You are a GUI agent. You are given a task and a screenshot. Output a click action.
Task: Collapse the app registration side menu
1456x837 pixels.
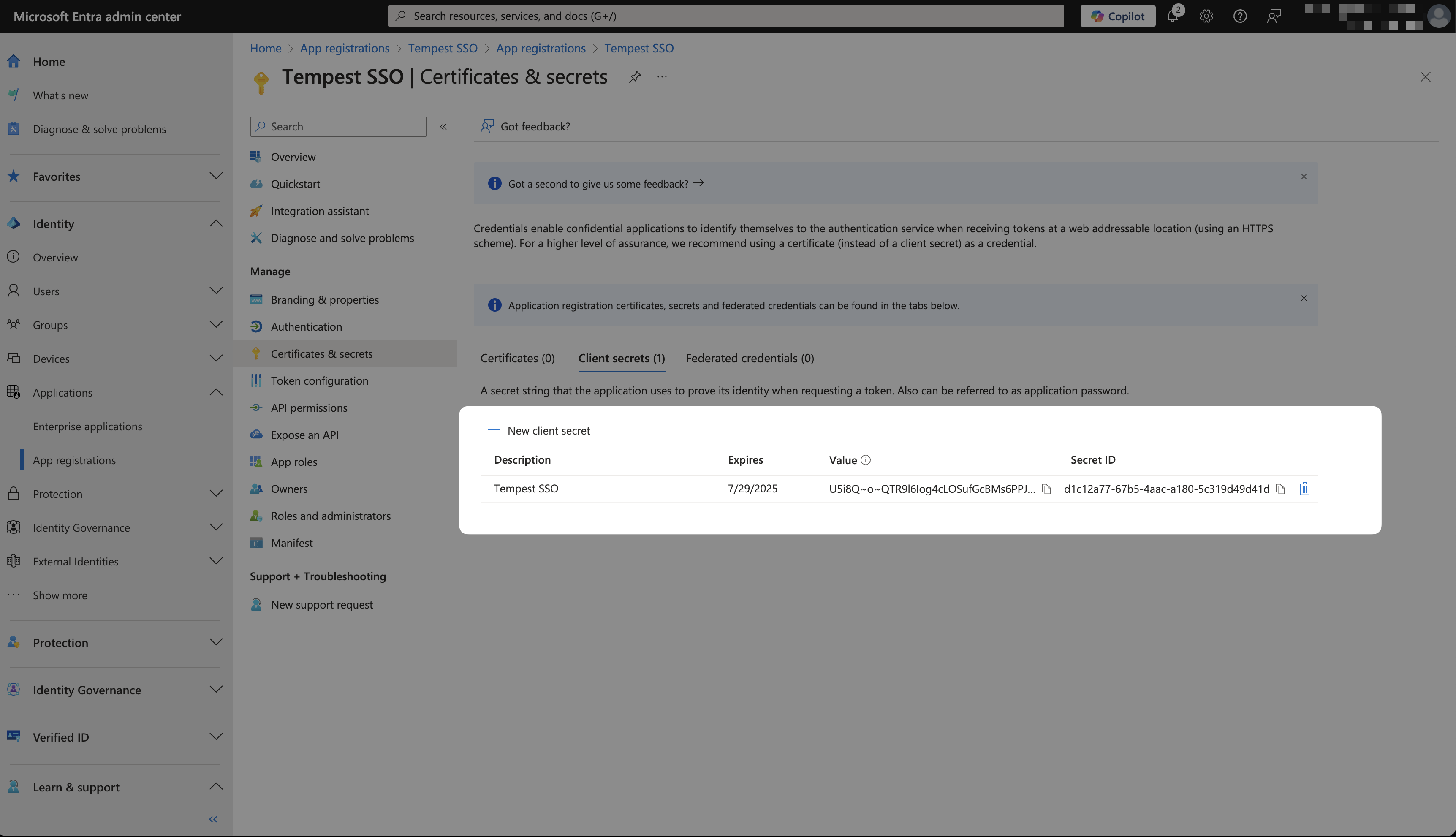tap(443, 126)
